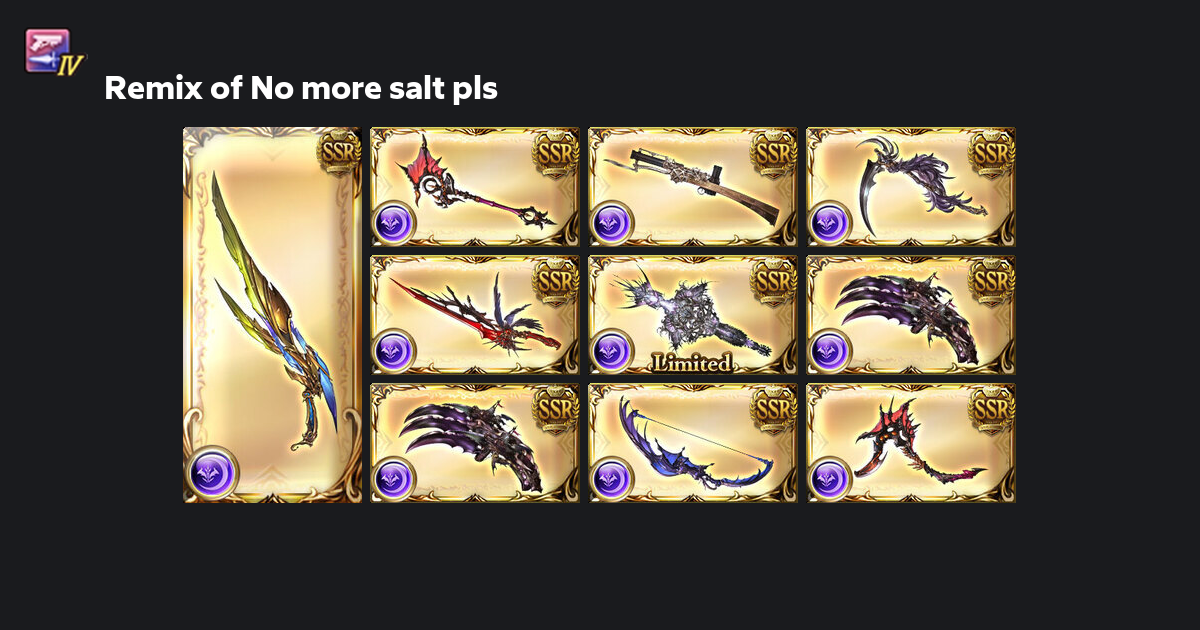Screen dimensions: 1200x630
Task: Select the red katana with feathers
Action: [x=475, y=315]
